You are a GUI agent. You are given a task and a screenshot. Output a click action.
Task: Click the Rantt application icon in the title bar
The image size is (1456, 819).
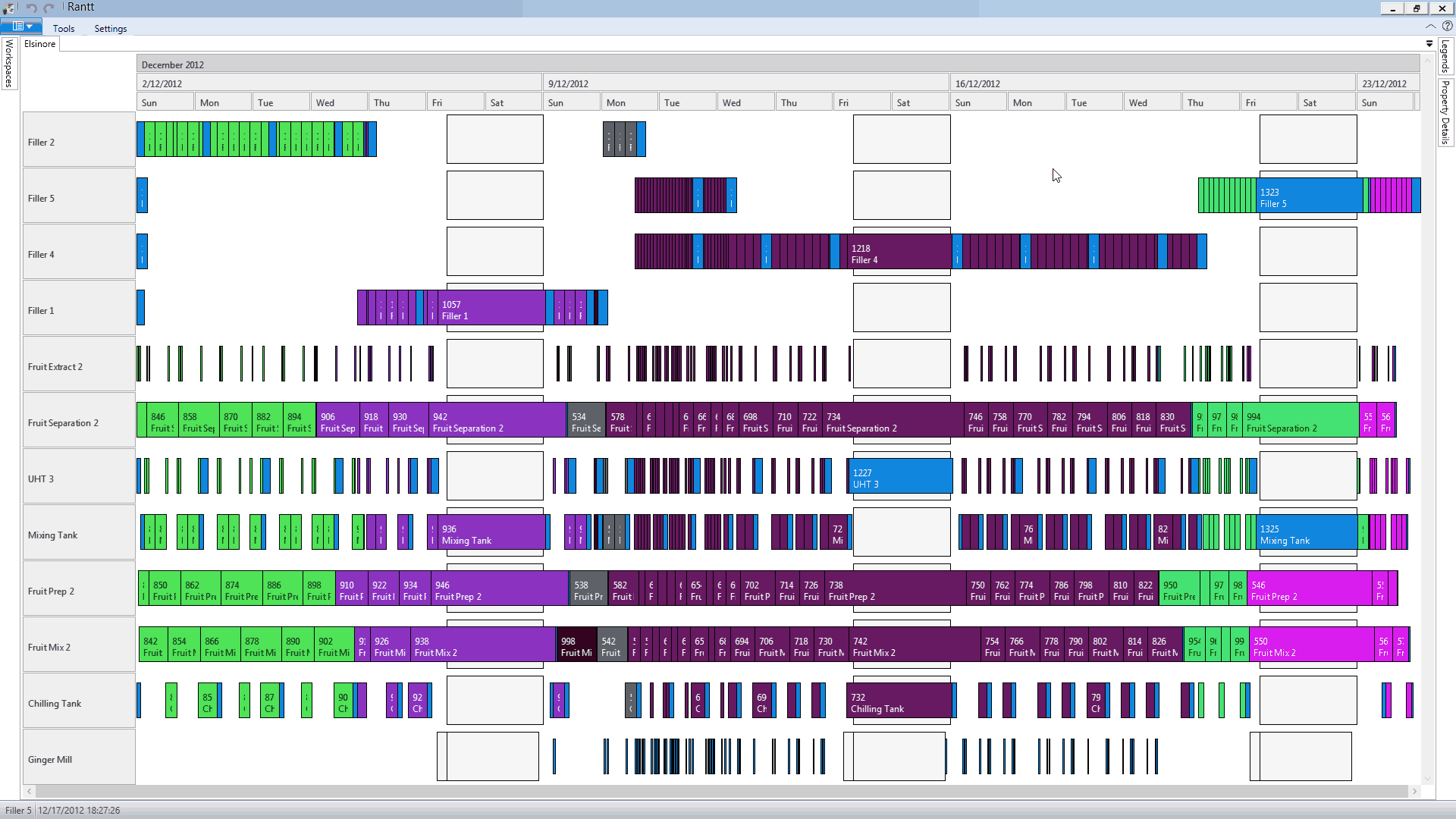10,8
